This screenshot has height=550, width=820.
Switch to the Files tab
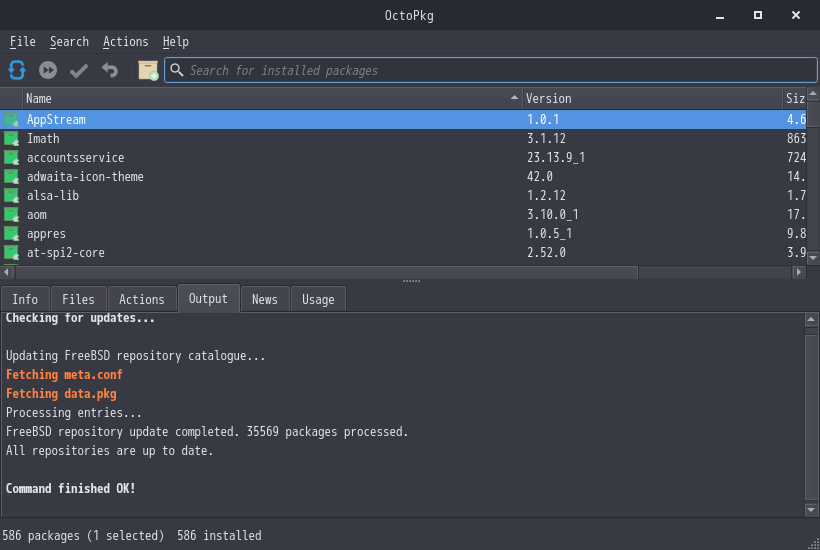tap(78, 299)
